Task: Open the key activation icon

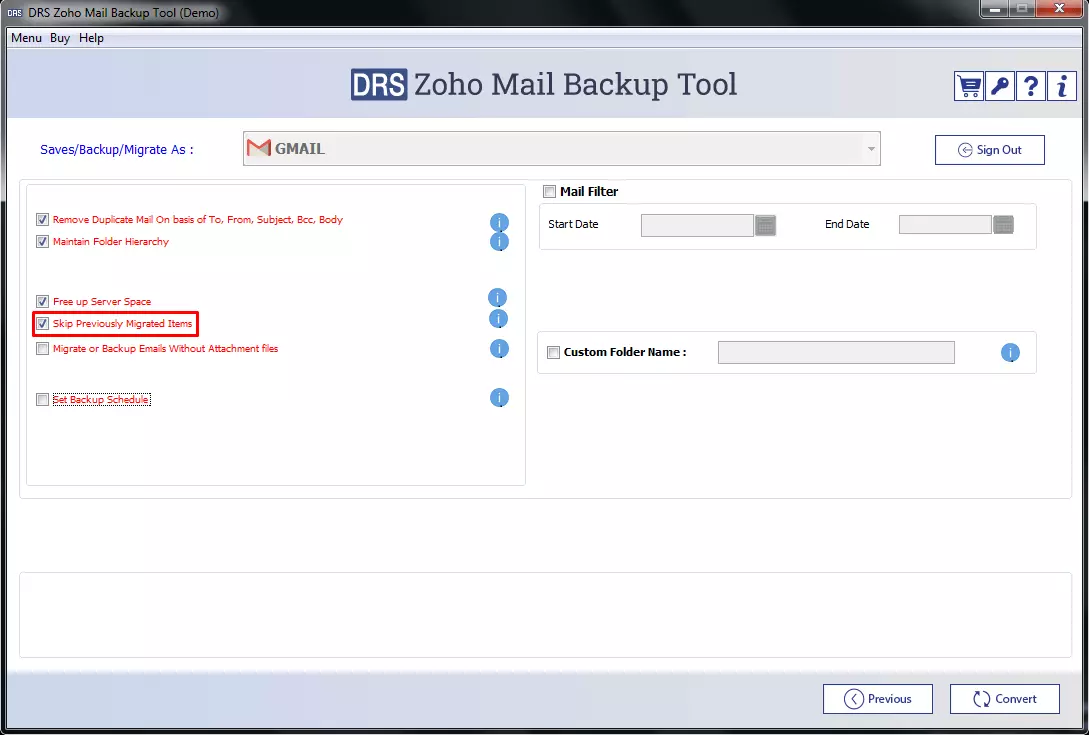Action: [x=1000, y=86]
